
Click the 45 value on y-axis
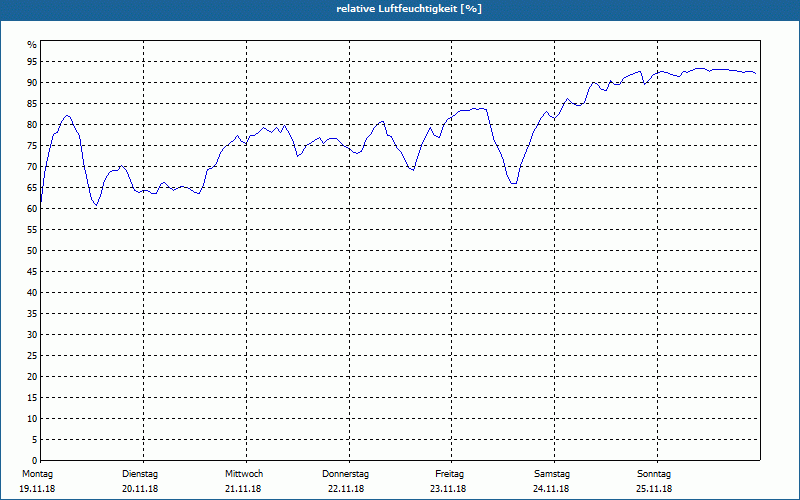[32, 272]
